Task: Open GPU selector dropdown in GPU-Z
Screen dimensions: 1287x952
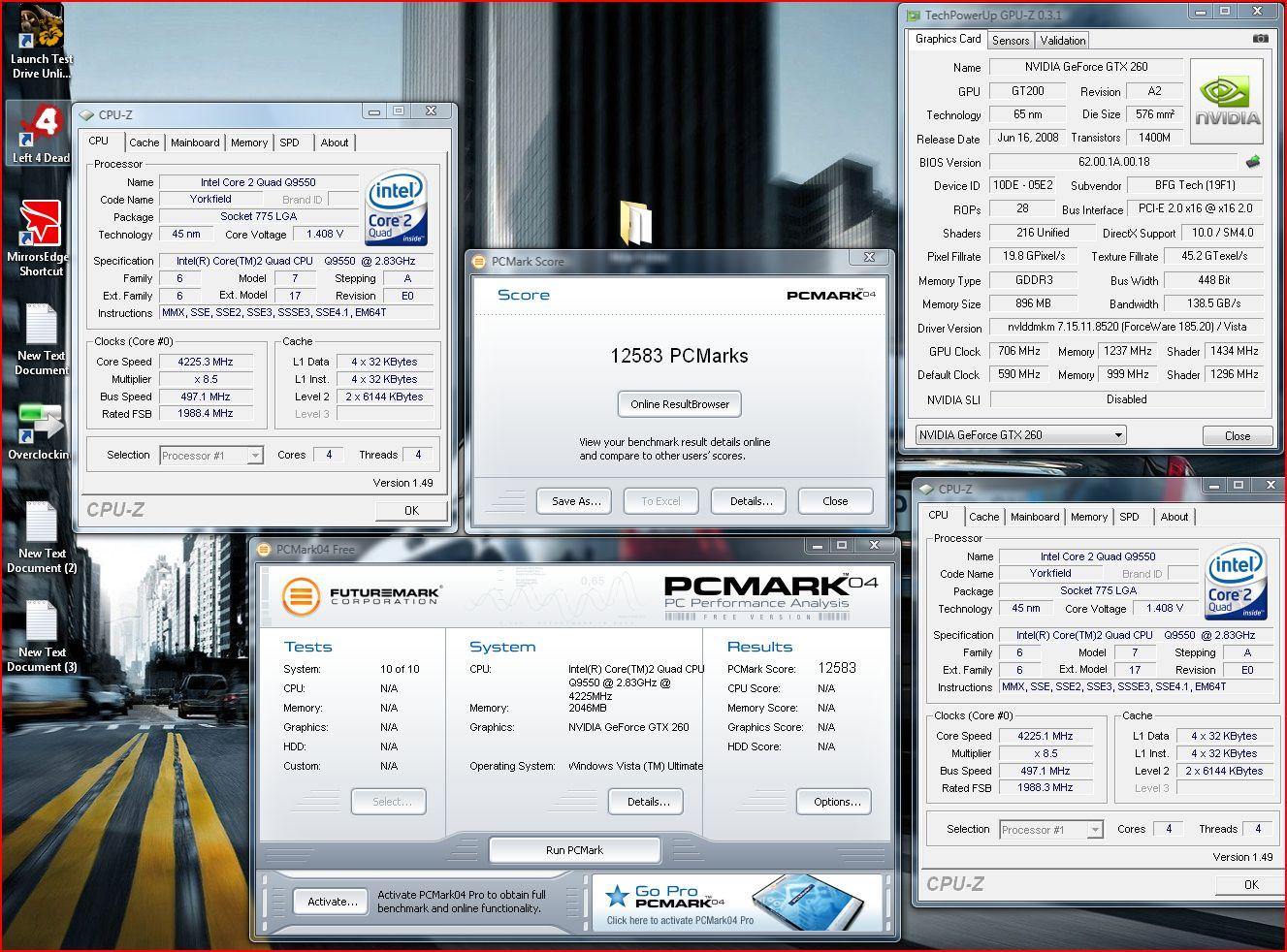Action: click(x=1020, y=435)
